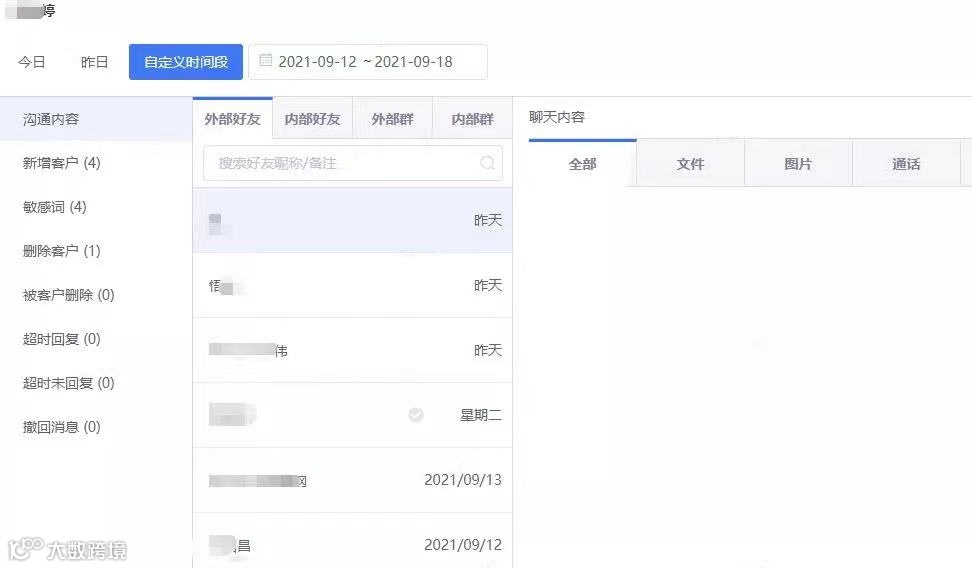Select the friend row dated 星期二
Image resolution: width=972 pixels, height=568 pixels.
click(x=353, y=415)
